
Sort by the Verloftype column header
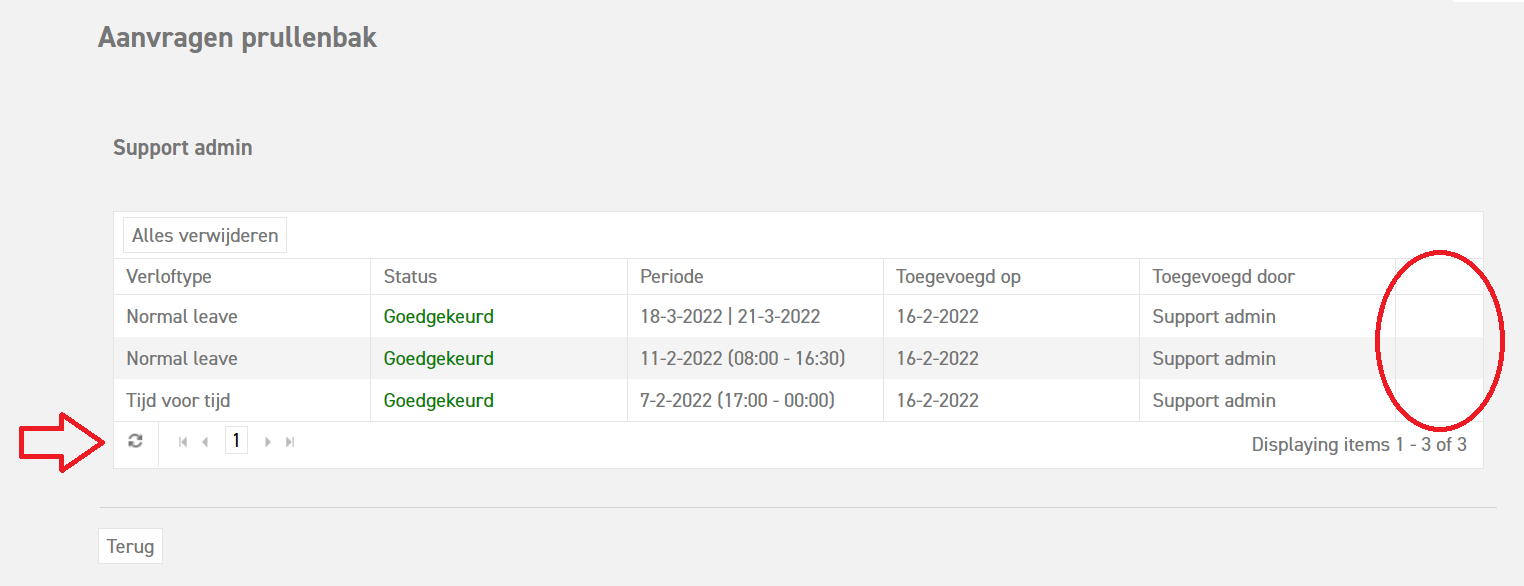169,277
